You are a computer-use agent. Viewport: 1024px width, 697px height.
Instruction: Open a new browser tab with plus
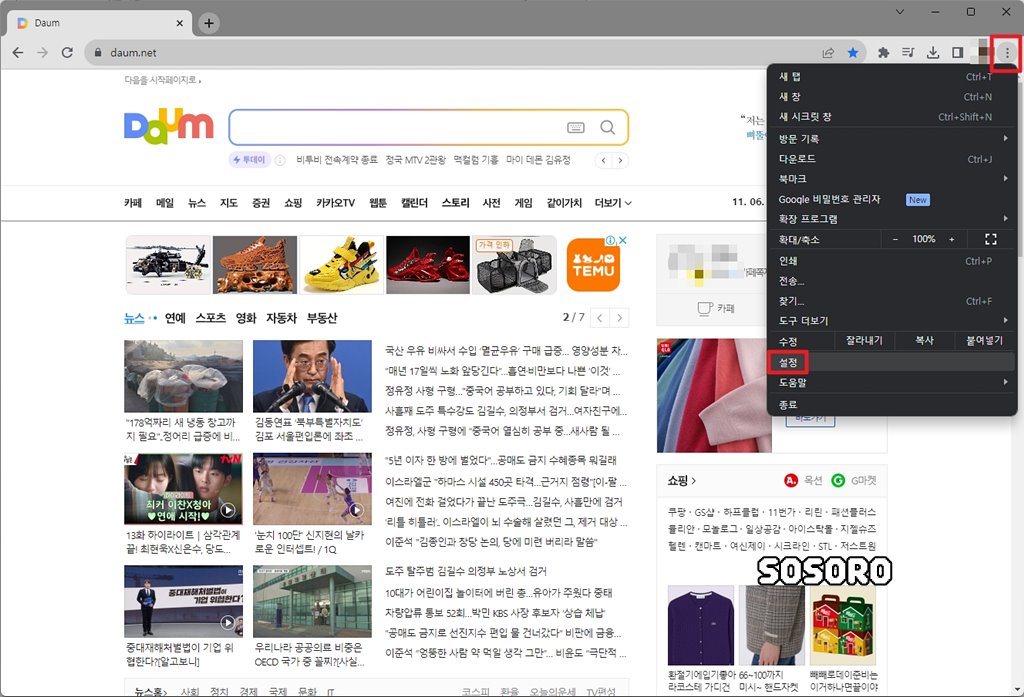click(209, 24)
